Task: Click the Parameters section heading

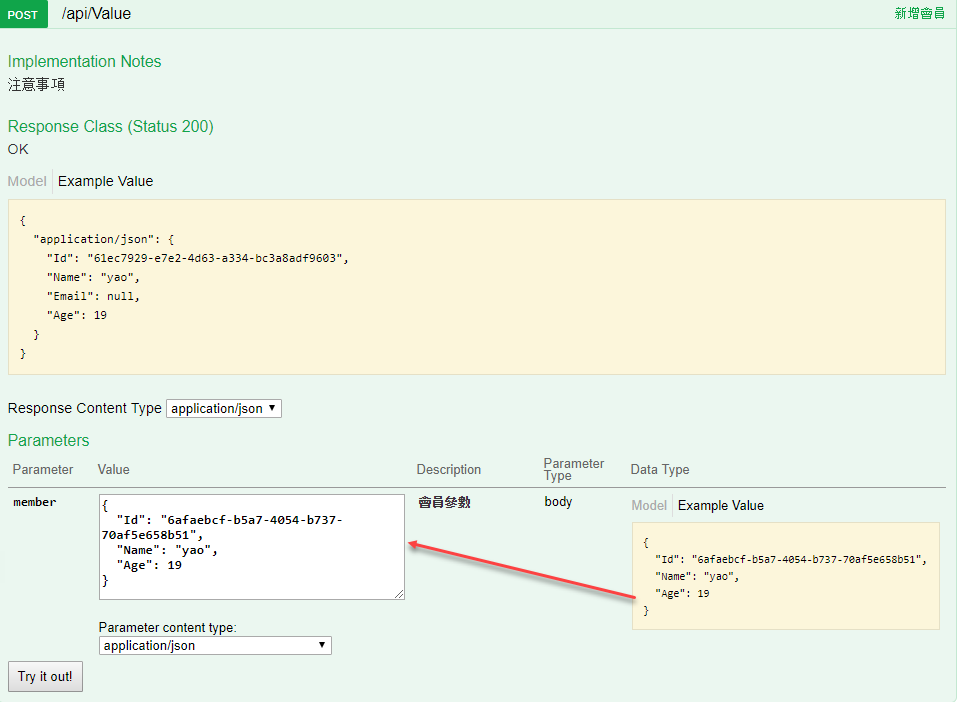Action: pos(48,440)
